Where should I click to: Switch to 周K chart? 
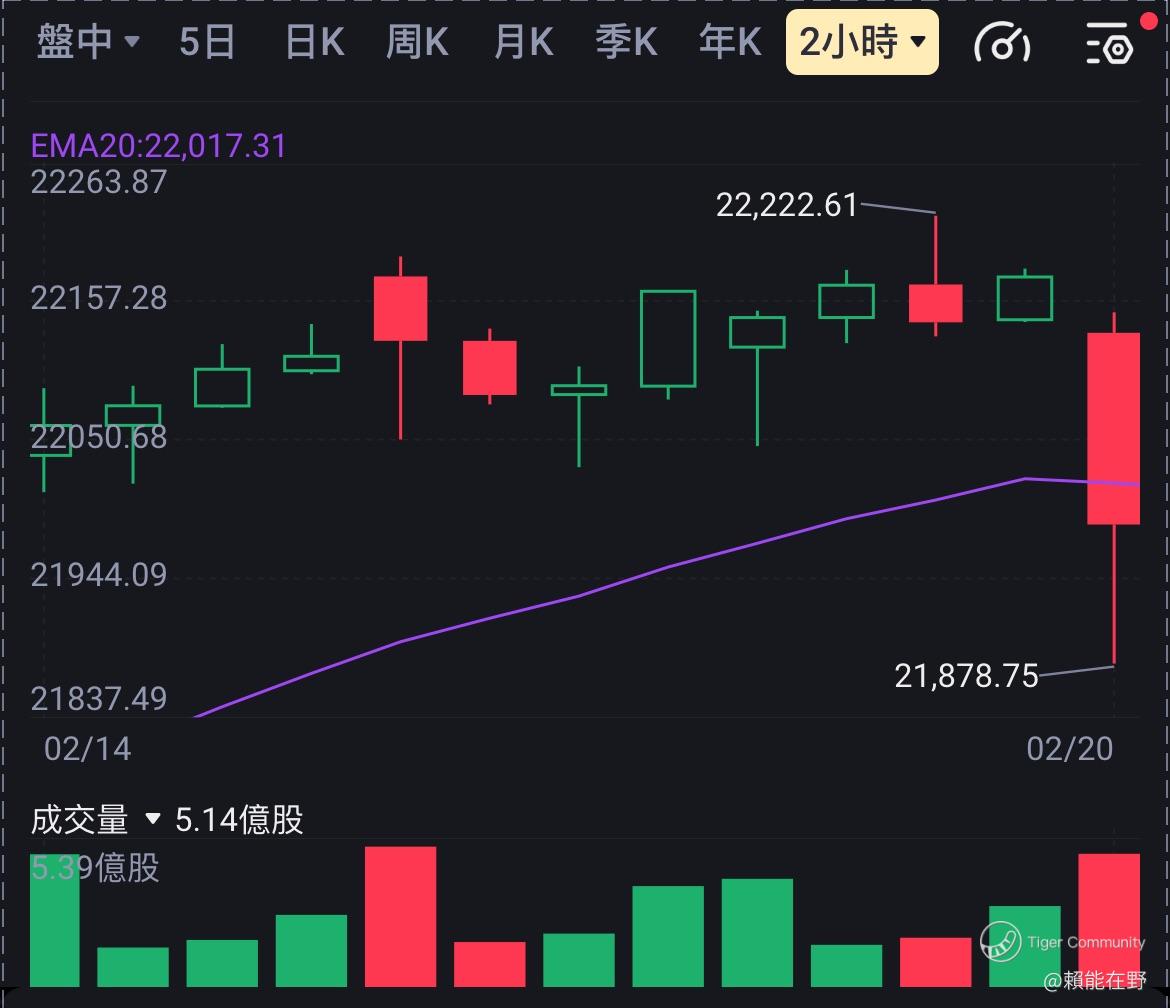coord(417,43)
